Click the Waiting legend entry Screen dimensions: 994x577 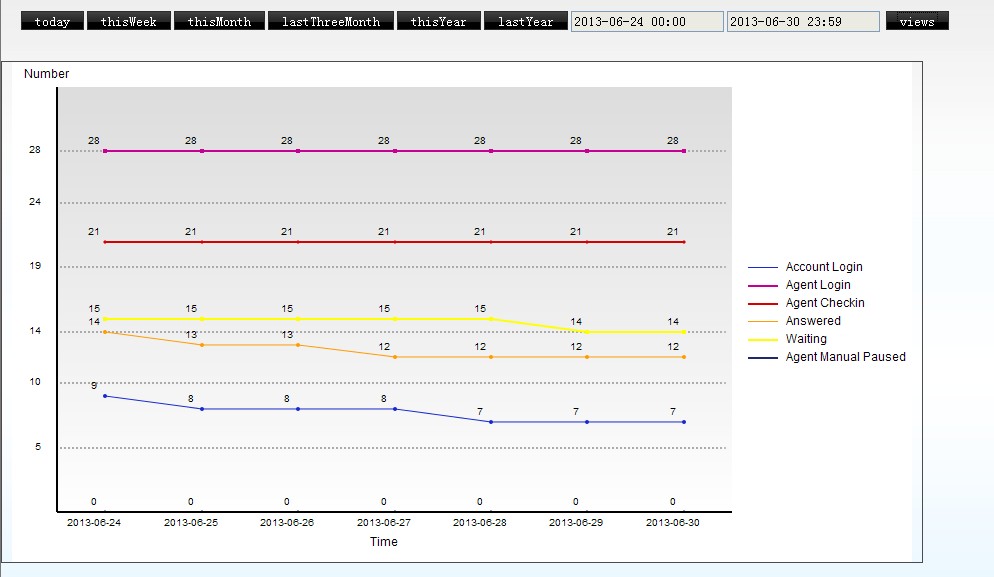click(x=806, y=339)
